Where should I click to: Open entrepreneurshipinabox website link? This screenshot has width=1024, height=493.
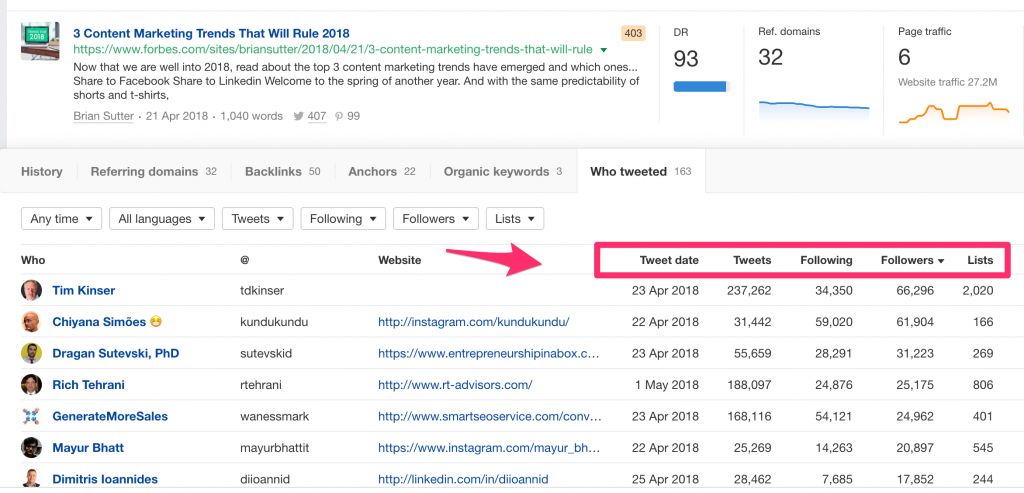point(488,353)
